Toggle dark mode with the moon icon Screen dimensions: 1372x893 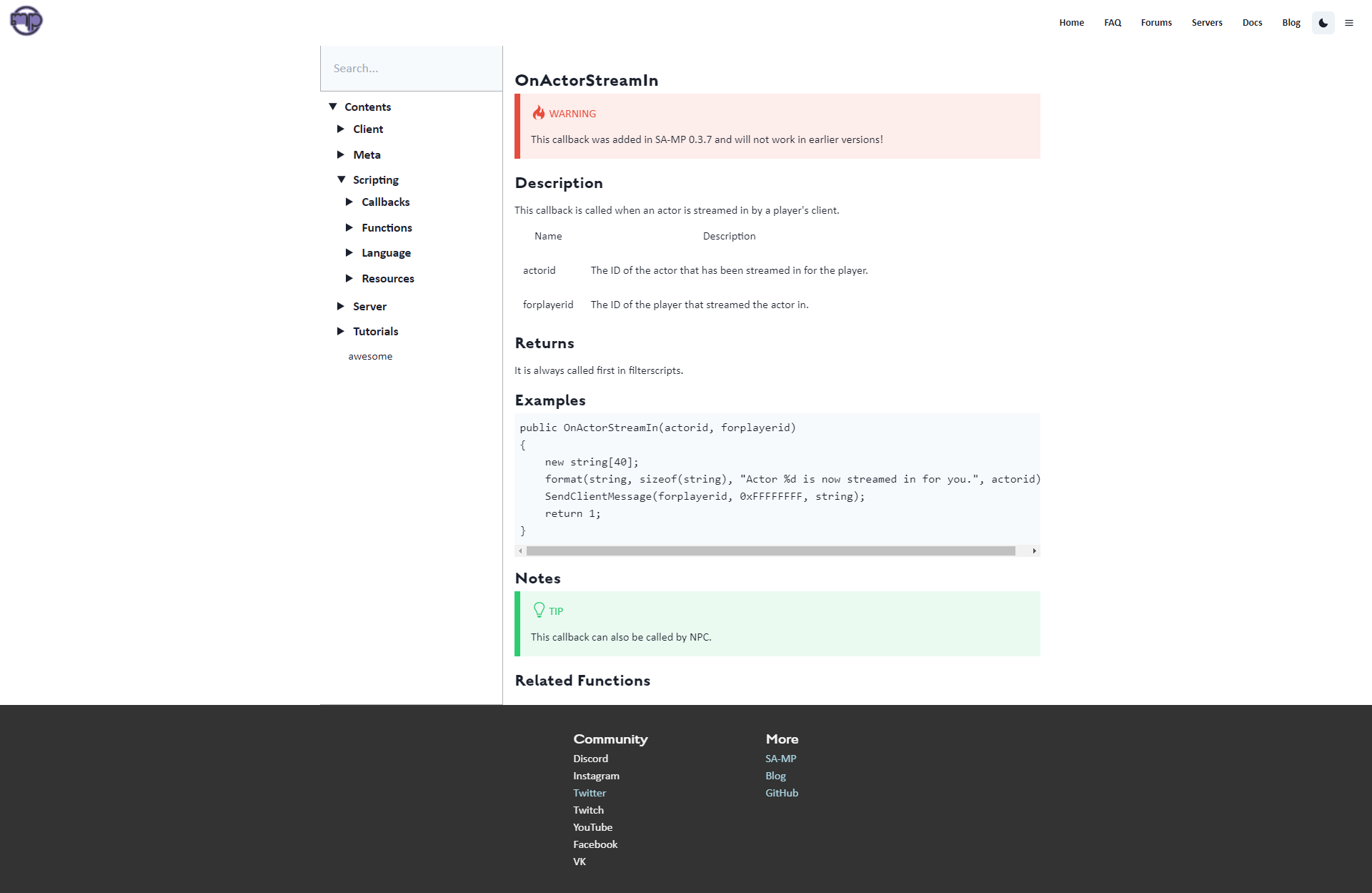tap(1323, 22)
